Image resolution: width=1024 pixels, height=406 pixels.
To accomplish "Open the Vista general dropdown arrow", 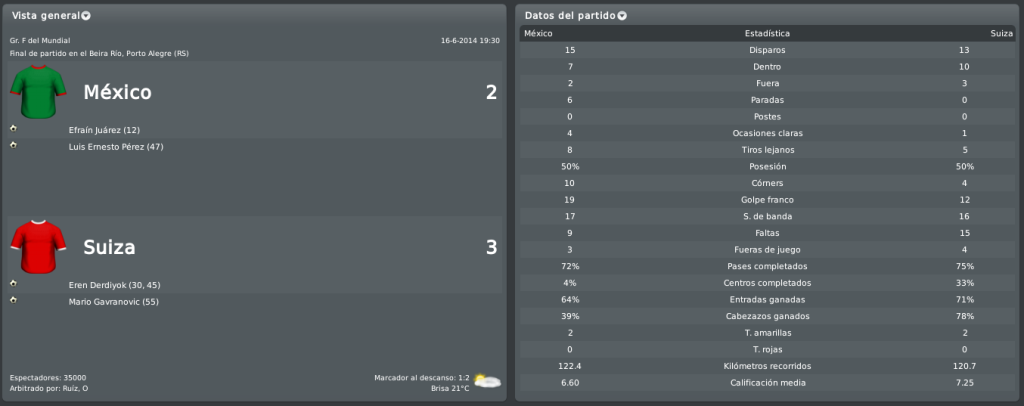I will (x=86, y=16).
